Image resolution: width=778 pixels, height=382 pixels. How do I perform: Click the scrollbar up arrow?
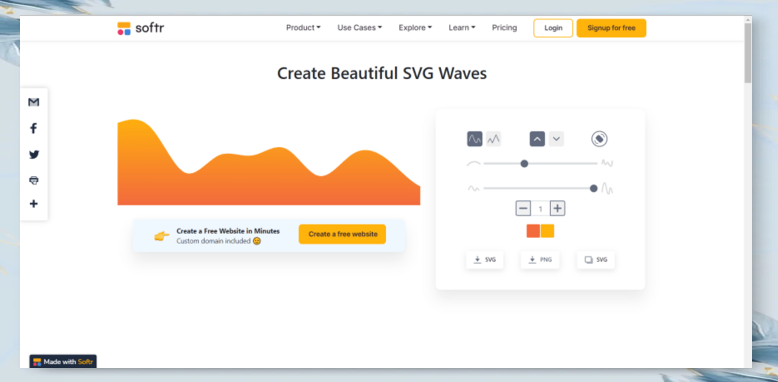748,19
